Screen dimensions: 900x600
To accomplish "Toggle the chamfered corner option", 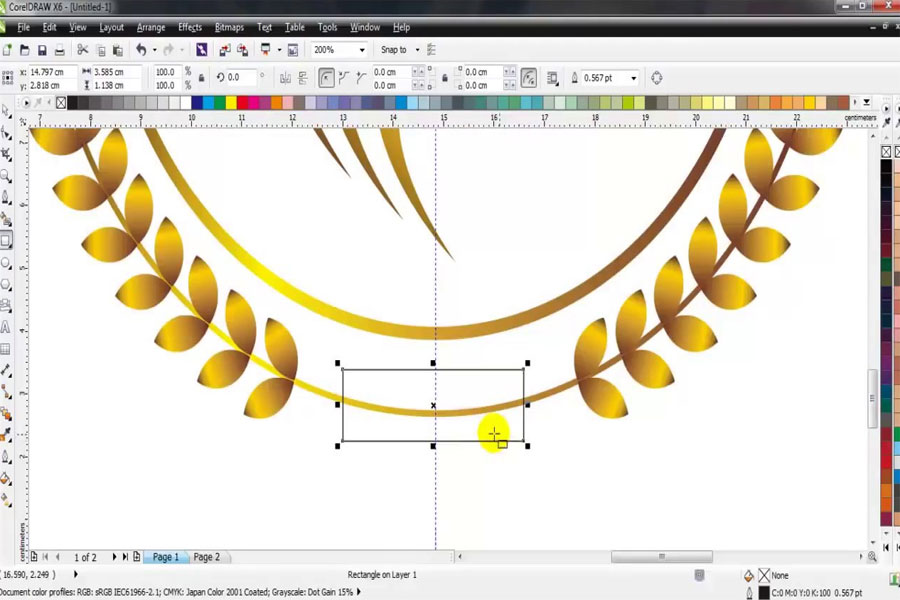I will tap(361, 78).
